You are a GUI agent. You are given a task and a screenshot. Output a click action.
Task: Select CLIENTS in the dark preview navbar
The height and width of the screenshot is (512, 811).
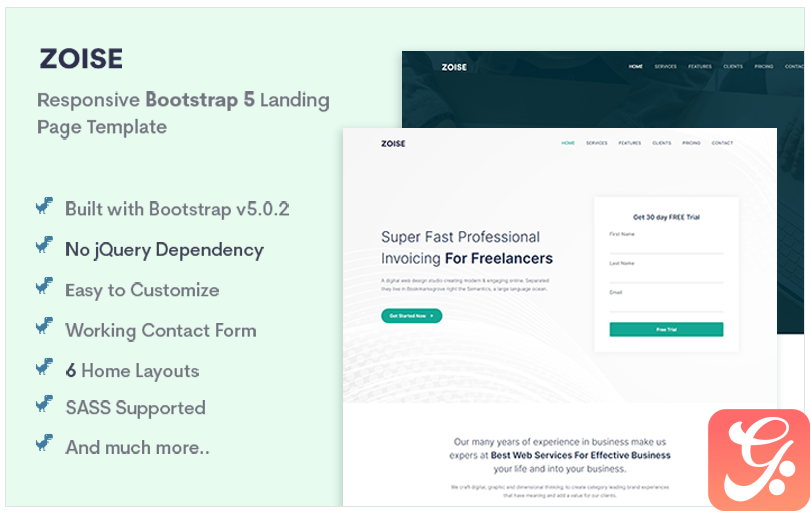tap(733, 66)
